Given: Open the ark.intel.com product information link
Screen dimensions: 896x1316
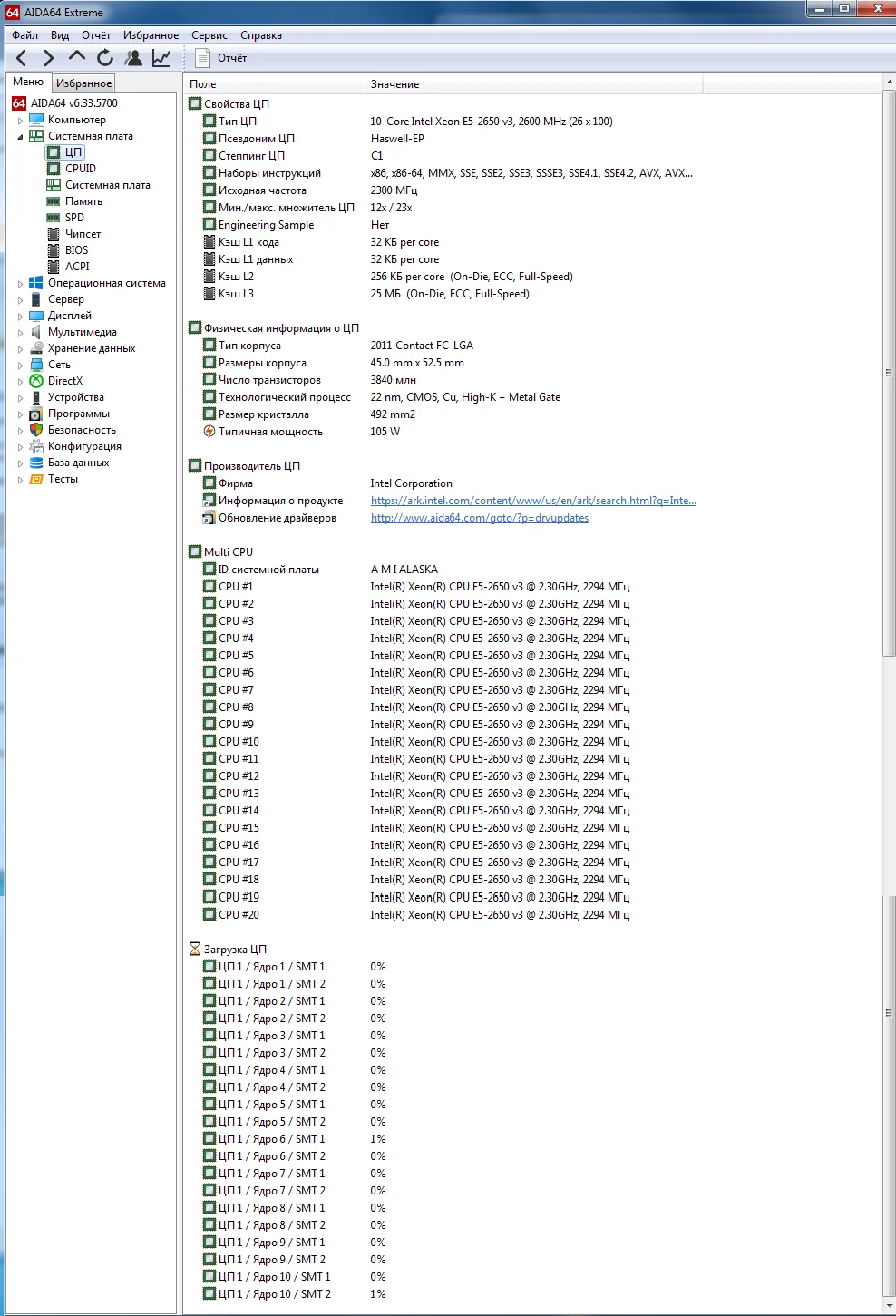Looking at the screenshot, I should (x=533, y=501).
